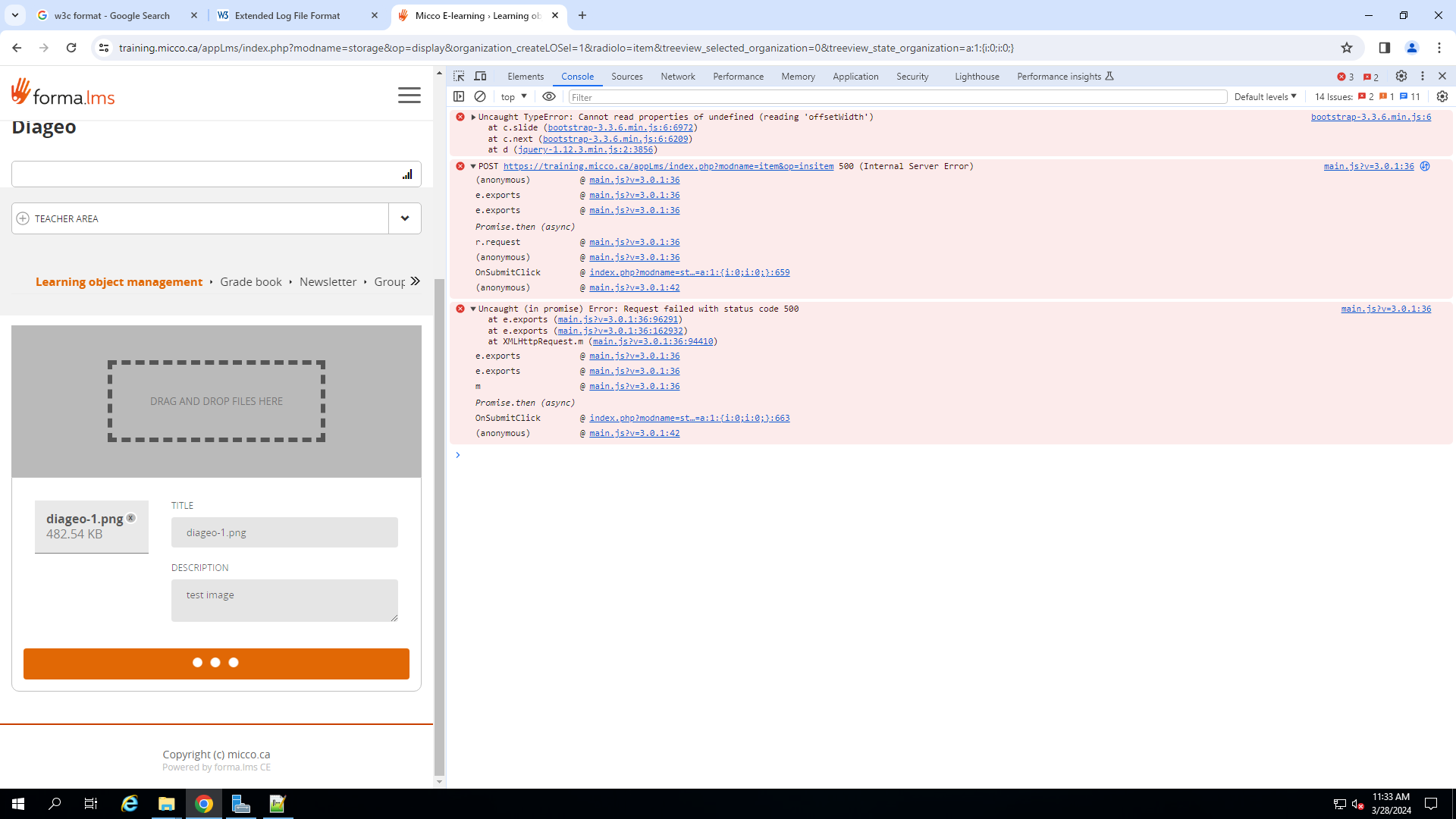The width and height of the screenshot is (1456, 819).
Task: Clear the console with the clear icon
Action: tap(480, 96)
